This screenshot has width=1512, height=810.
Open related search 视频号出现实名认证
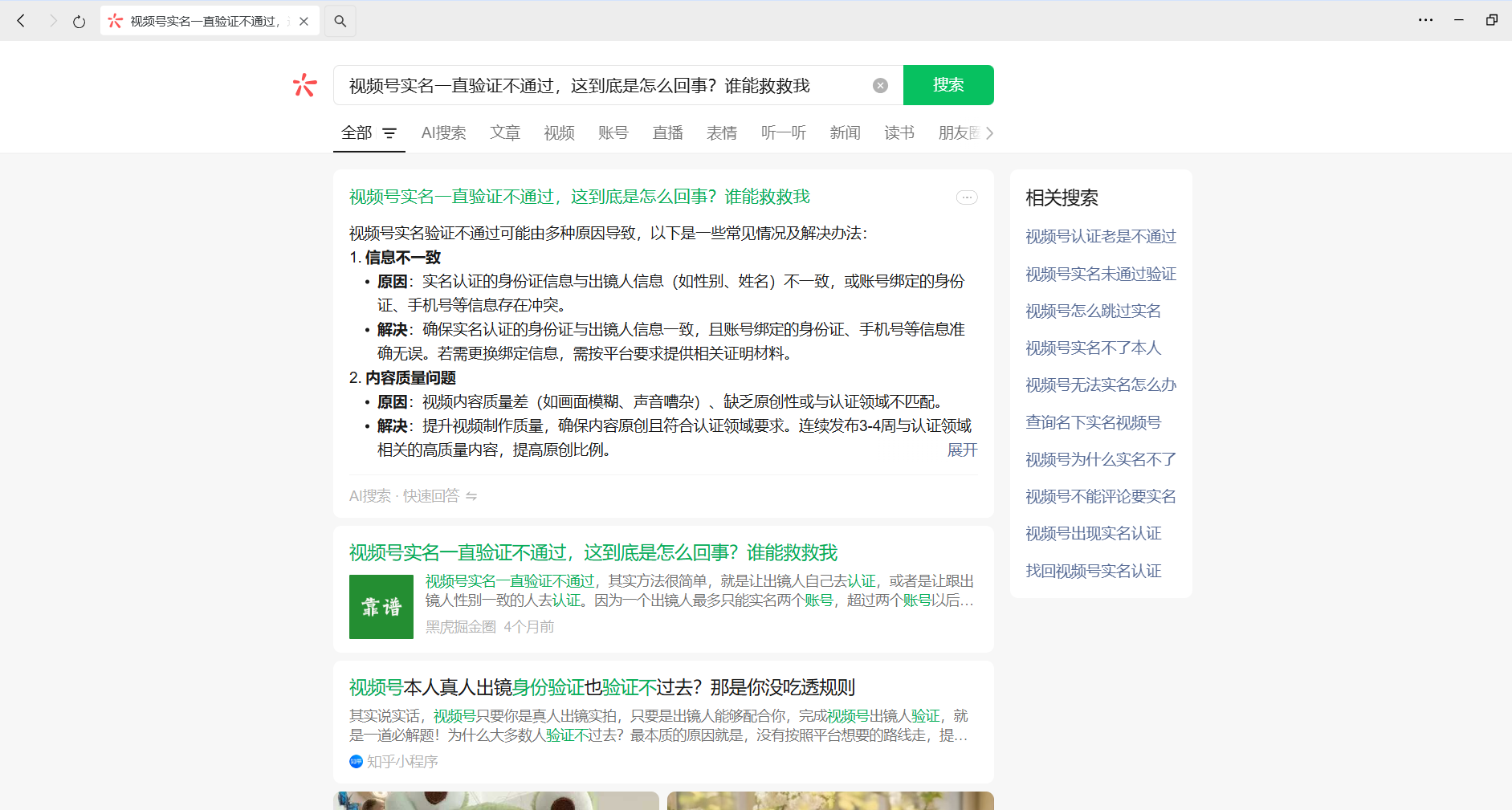coord(1093,533)
